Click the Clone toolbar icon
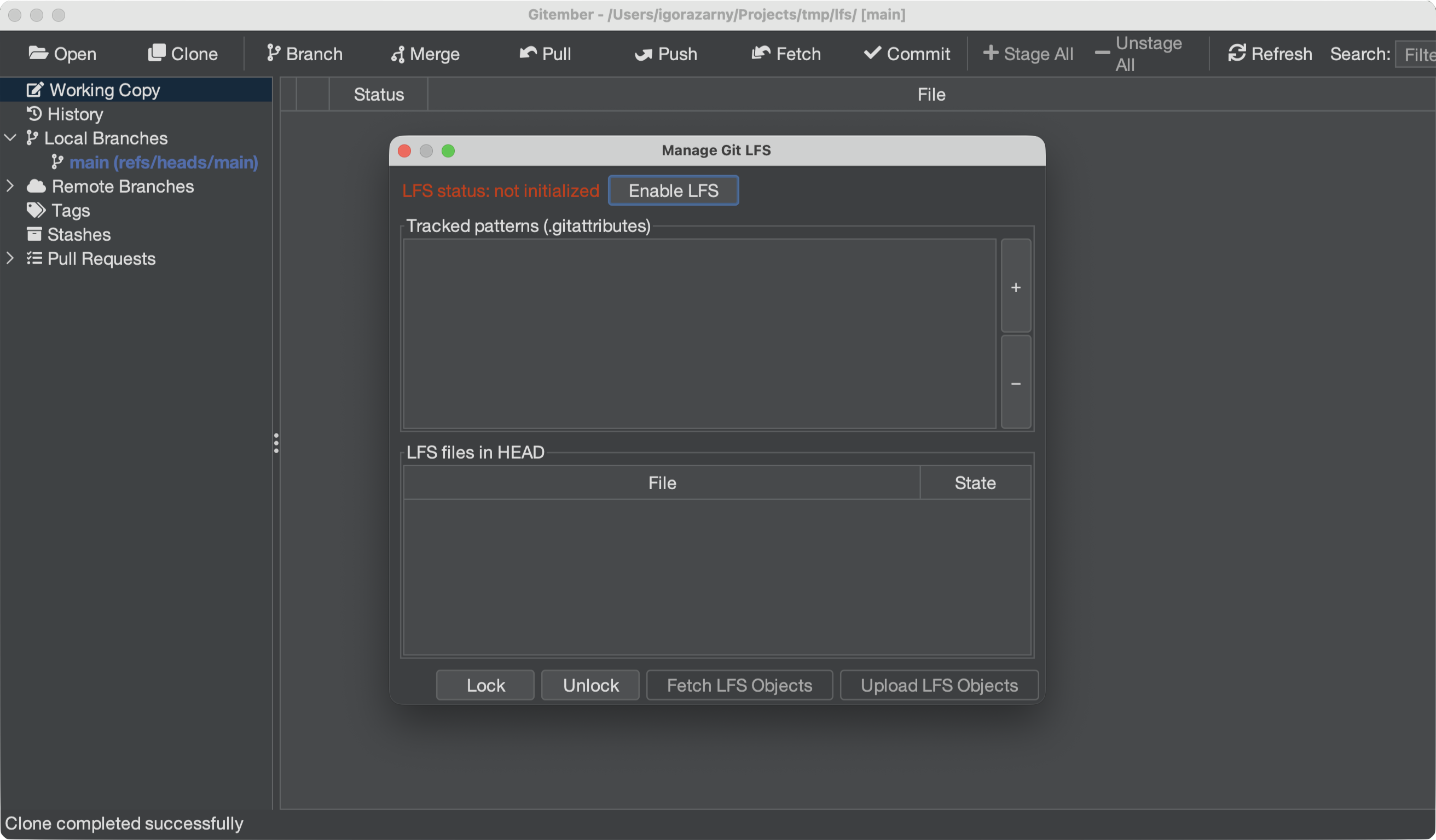The height and width of the screenshot is (840, 1436). 157,53
